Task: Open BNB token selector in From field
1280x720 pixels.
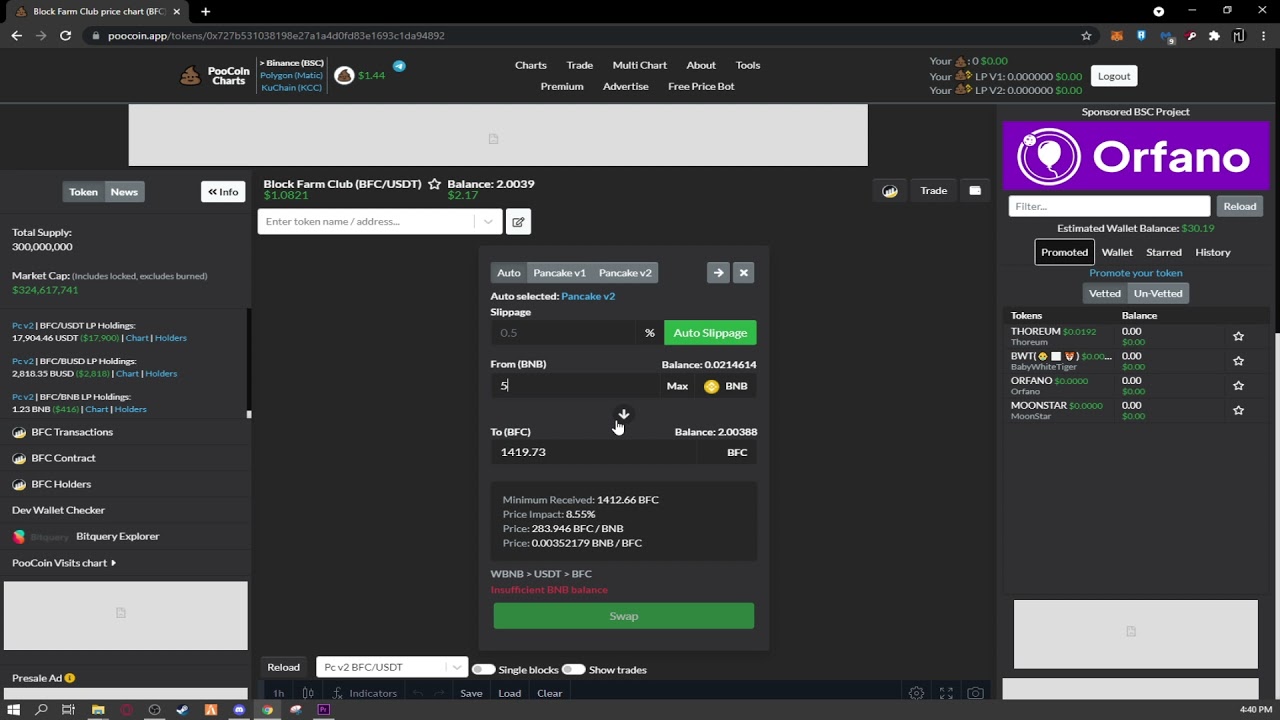Action: 726,386
